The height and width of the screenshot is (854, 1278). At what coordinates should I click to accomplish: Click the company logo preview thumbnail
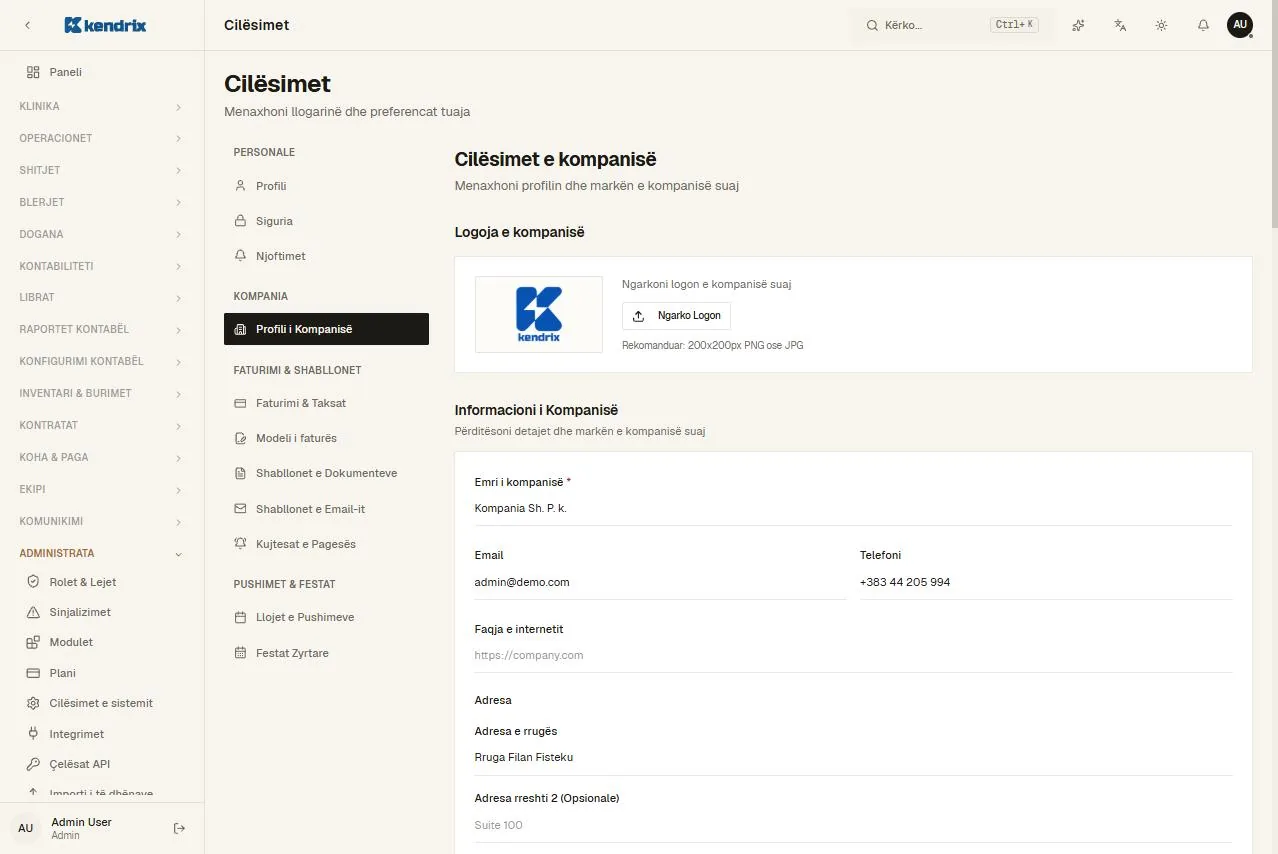(x=539, y=314)
